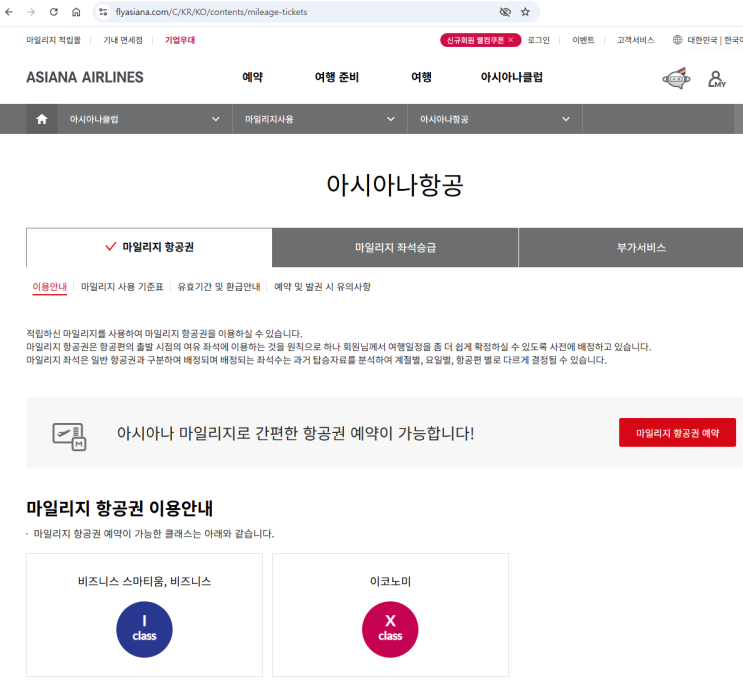Go back with the browser back arrow
Viewport: 743px width, 694px height.
9,12
